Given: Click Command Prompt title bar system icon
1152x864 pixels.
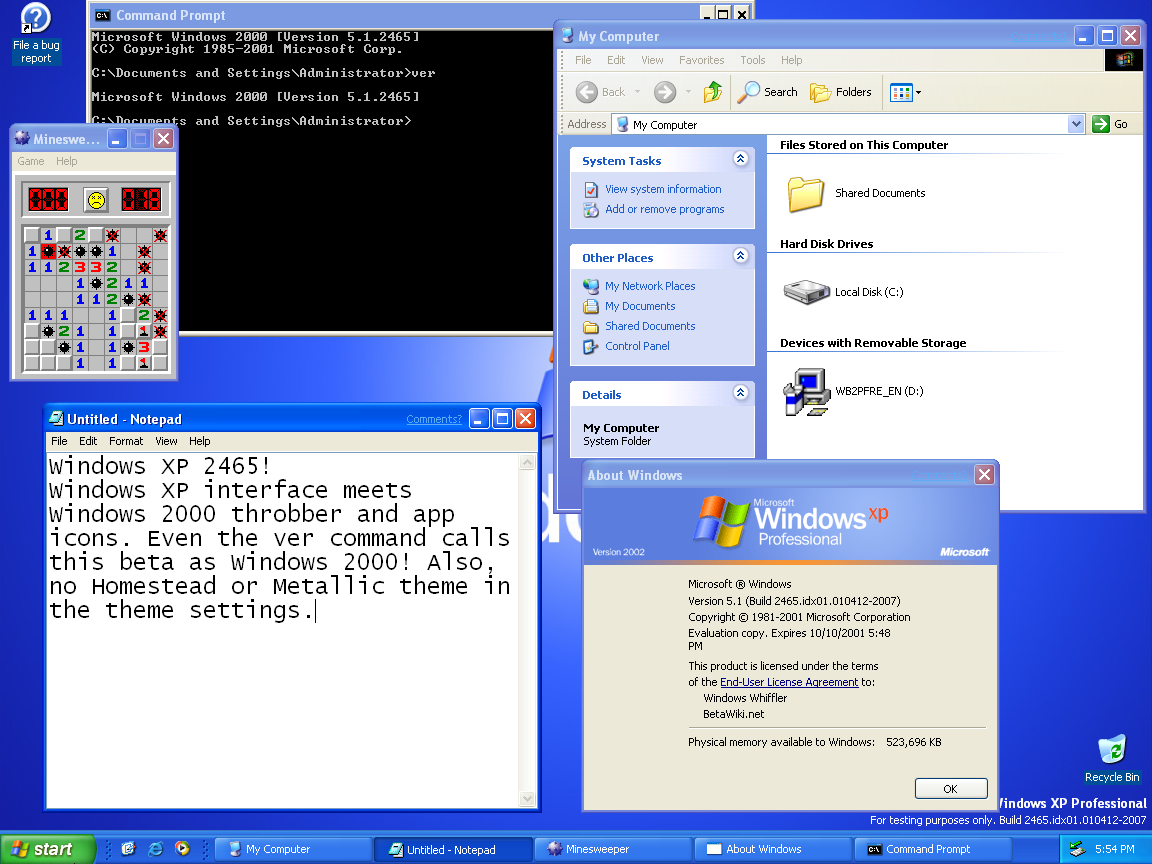Looking at the screenshot, I should (103, 15).
